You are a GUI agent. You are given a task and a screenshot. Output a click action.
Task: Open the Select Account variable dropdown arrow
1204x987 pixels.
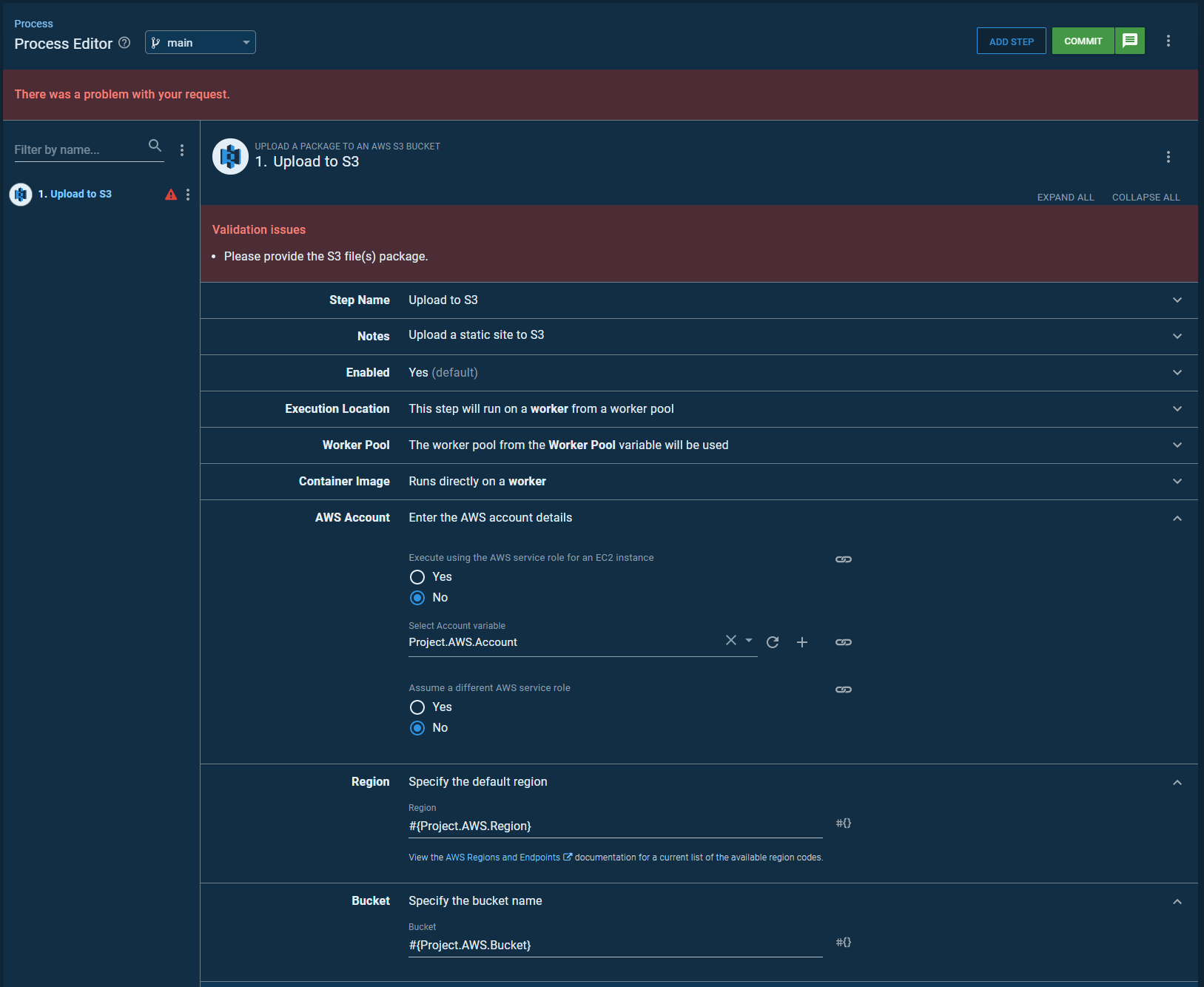click(x=748, y=639)
